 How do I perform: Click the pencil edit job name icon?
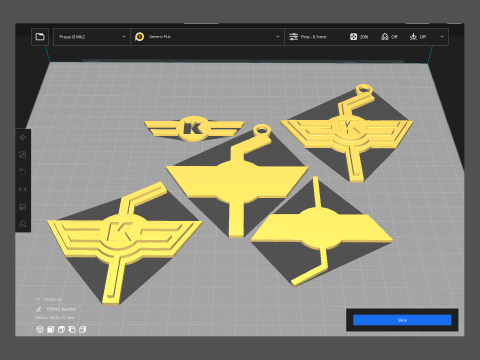click(39, 309)
